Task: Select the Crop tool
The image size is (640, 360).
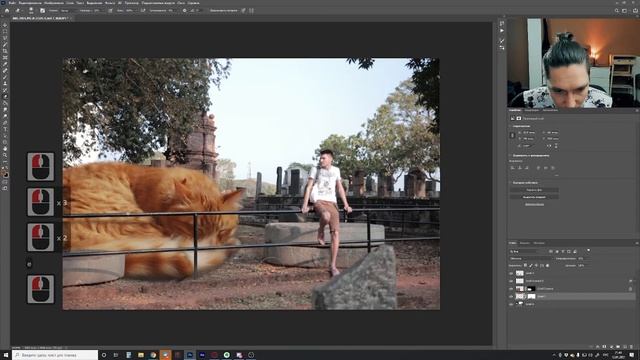Action: pos(5,51)
